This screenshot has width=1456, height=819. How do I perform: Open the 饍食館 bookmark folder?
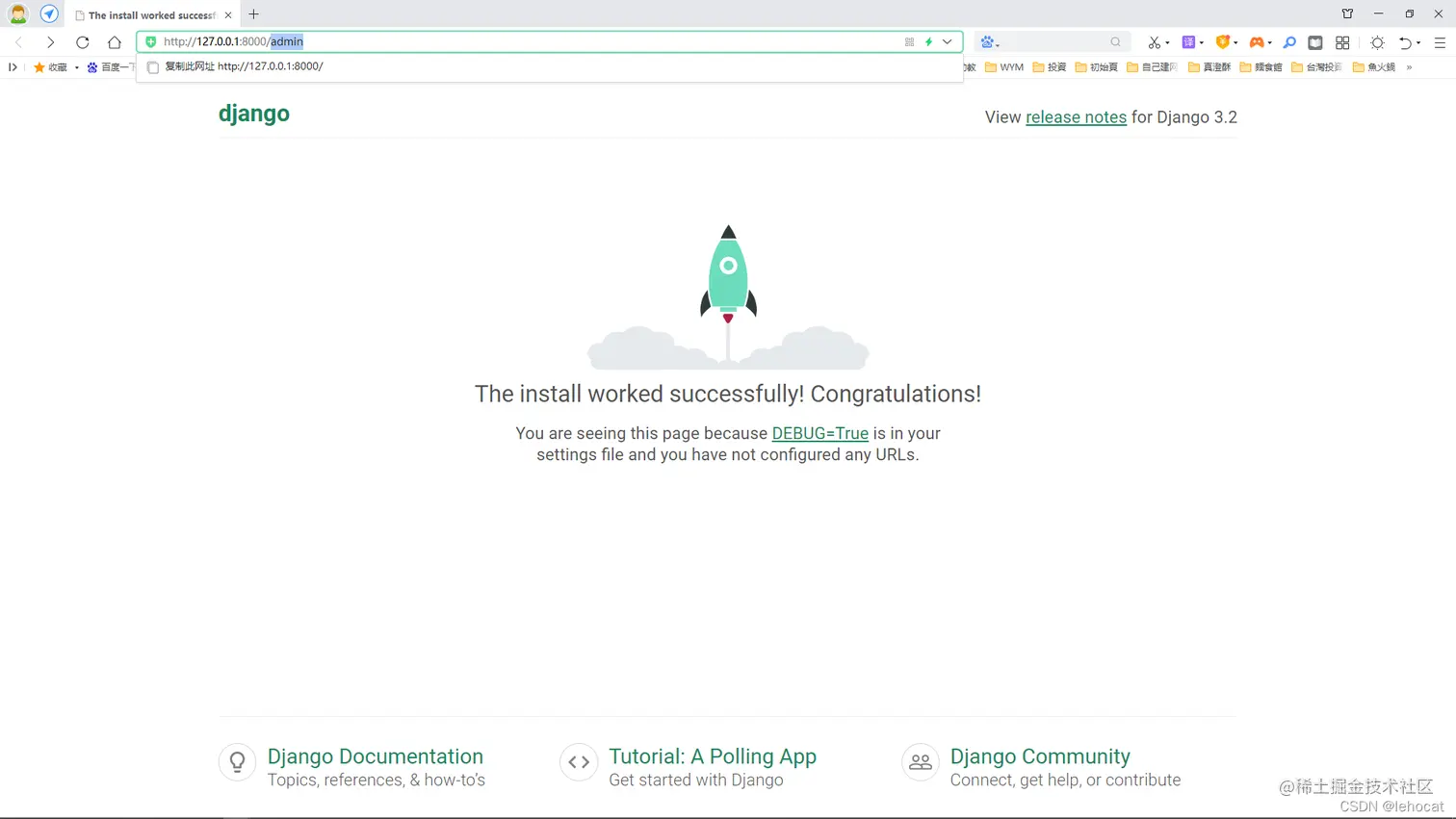pyautogui.click(x=1261, y=67)
